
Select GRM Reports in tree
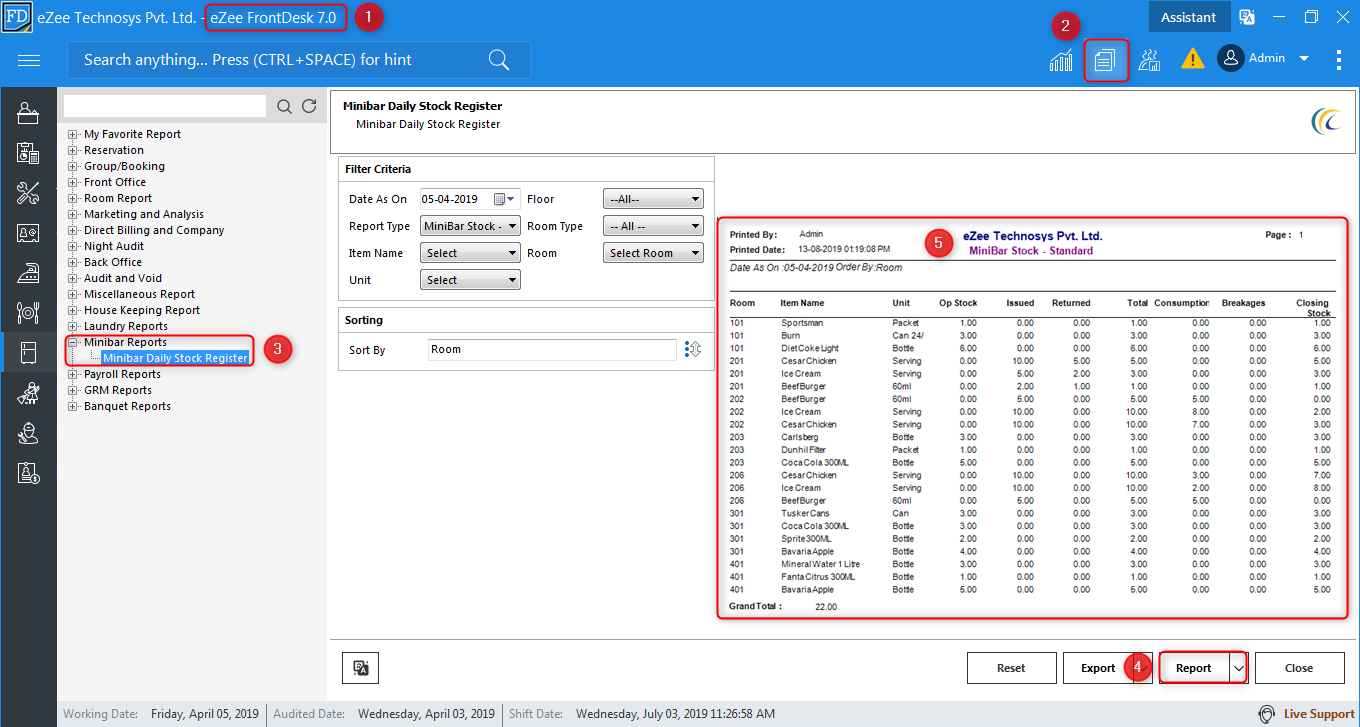[x=118, y=390]
